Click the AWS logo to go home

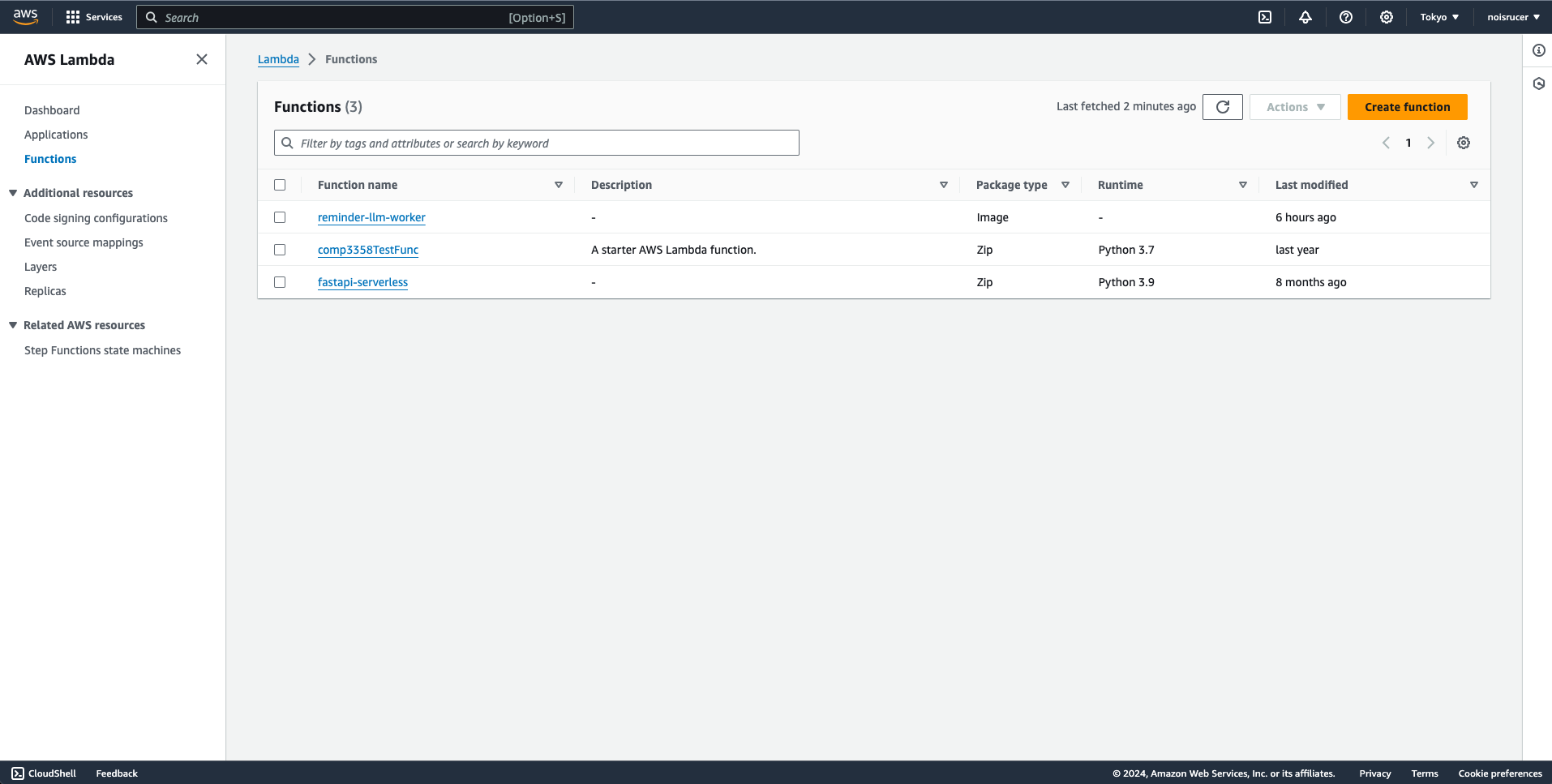(24, 15)
